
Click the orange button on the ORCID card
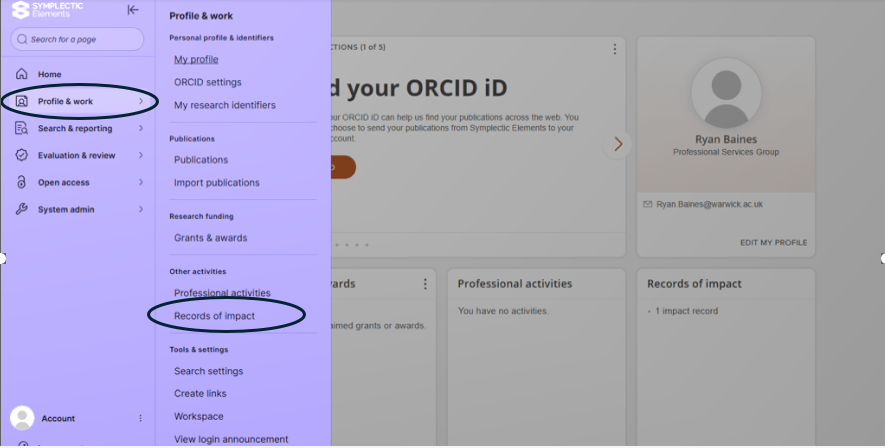[x=343, y=167]
